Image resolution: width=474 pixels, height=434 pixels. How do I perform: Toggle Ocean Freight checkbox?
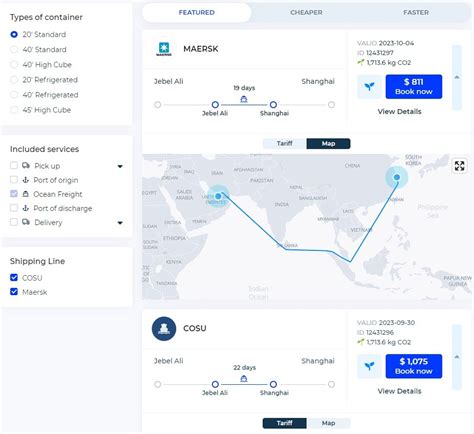(14, 194)
